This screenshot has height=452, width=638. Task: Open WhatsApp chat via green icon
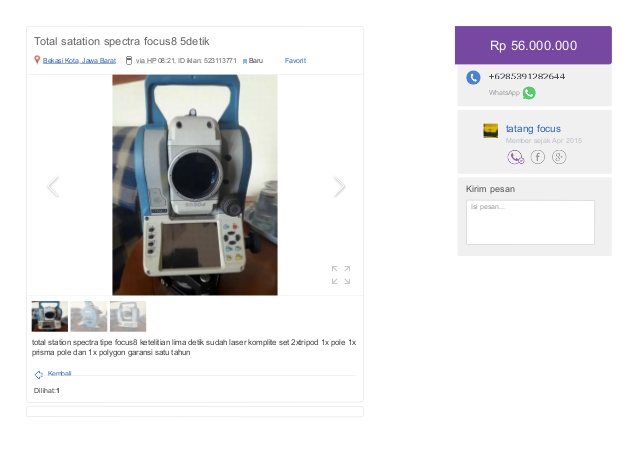[529, 93]
